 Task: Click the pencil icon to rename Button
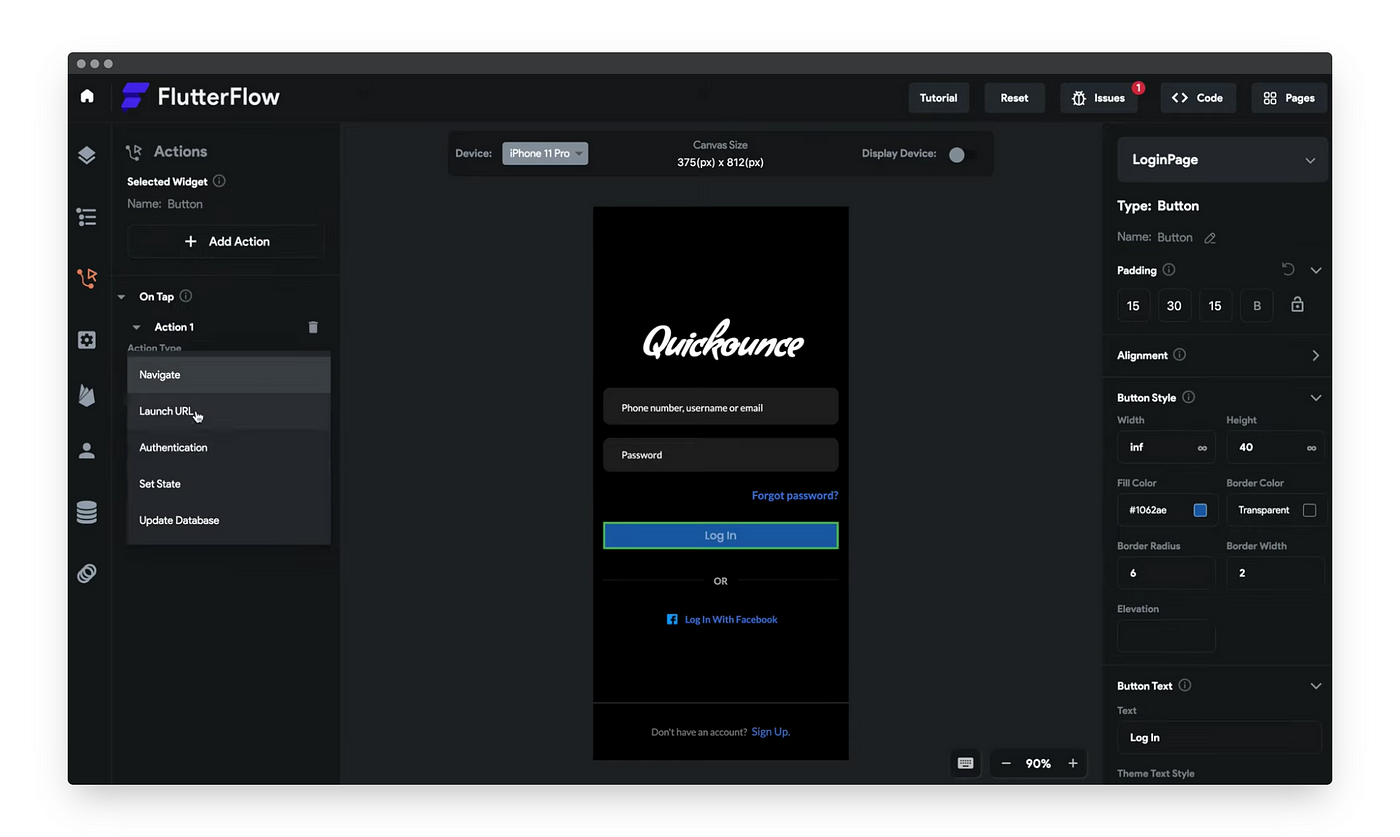coord(1210,238)
